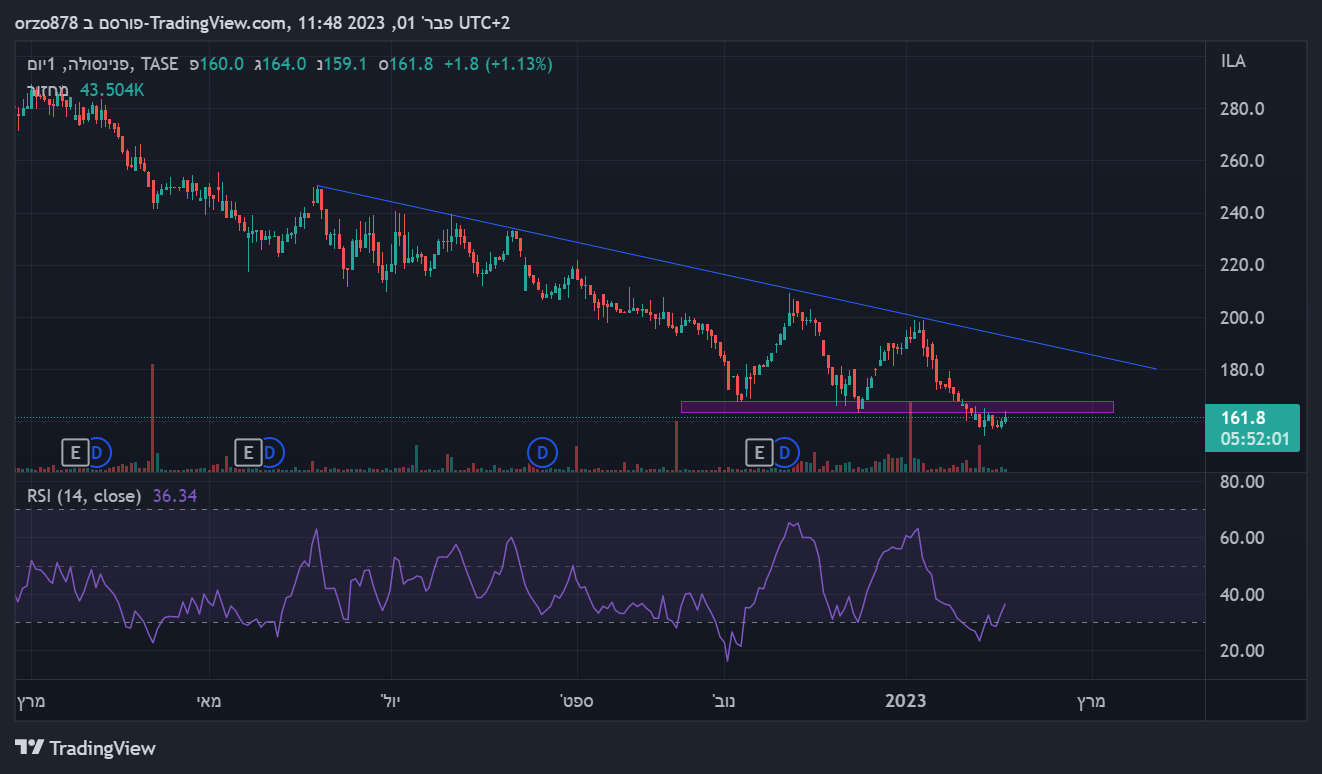Click the 80.00 RSI axis label
The height and width of the screenshot is (774, 1322).
[1244, 481]
